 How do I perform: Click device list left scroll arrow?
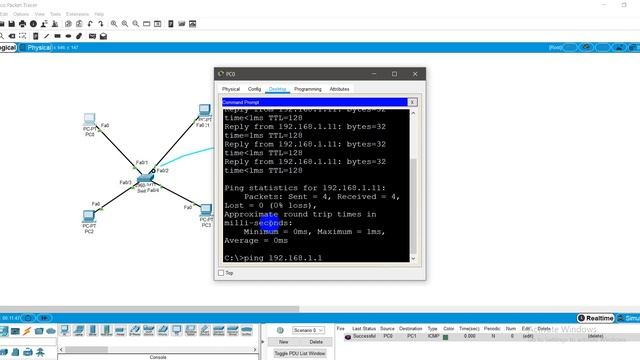coord(61,349)
